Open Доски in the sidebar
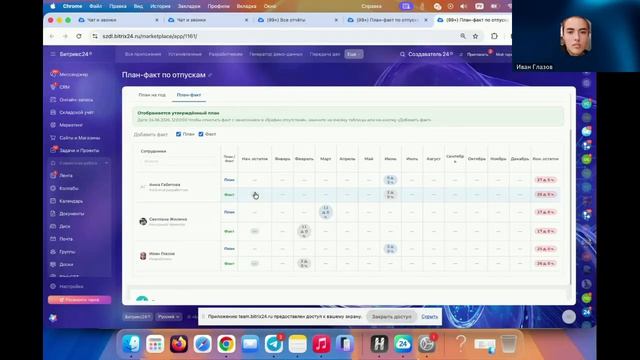 coord(66,264)
